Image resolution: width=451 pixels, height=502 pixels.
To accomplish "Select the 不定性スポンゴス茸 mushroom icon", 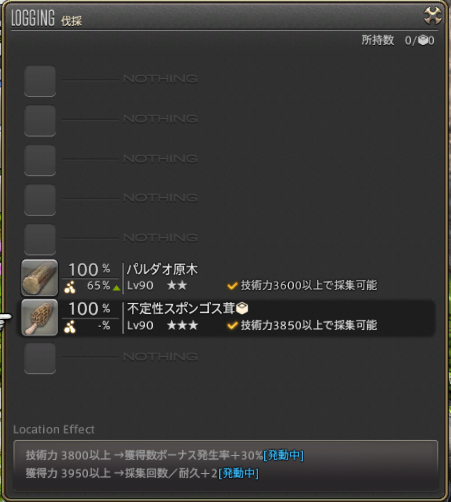I will (39, 317).
